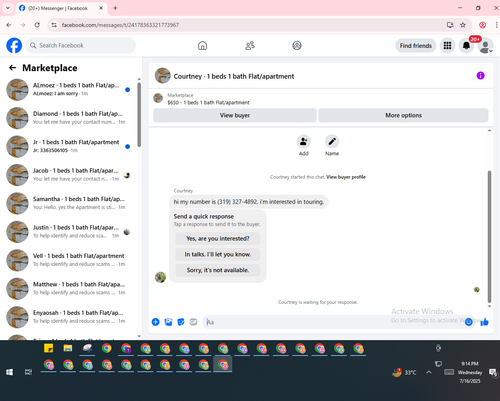Image resolution: width=500 pixels, height=401 pixels.
Task: Choose a sticker icon in composer
Action: pyautogui.click(x=181, y=322)
